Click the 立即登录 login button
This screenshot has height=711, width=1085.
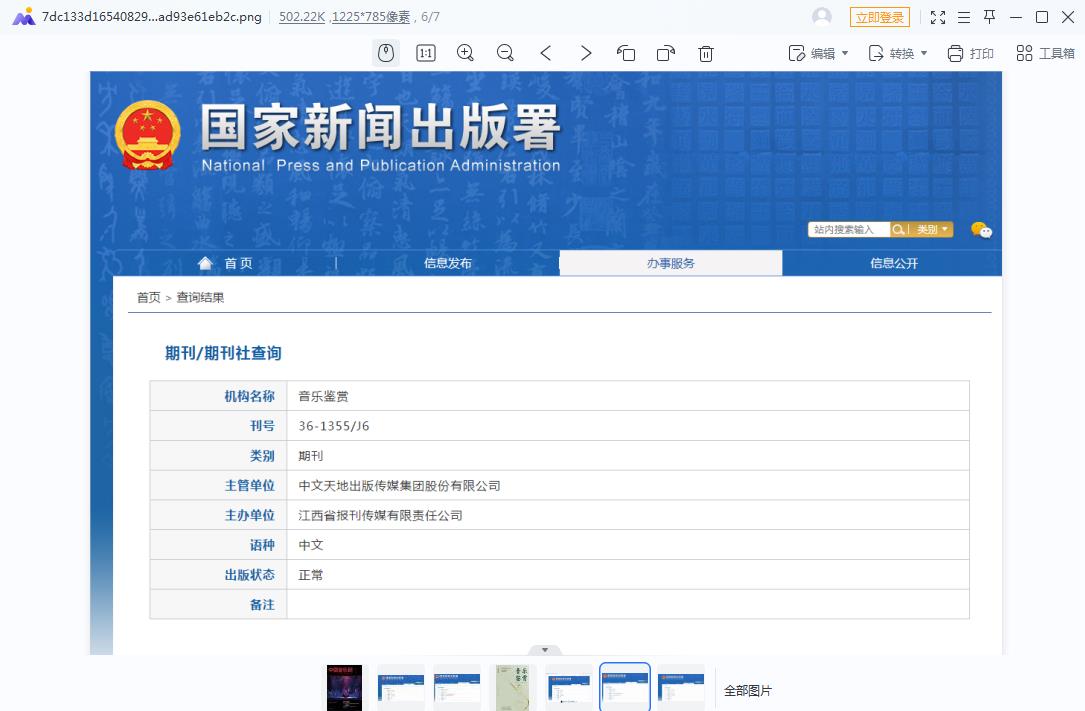coord(880,17)
